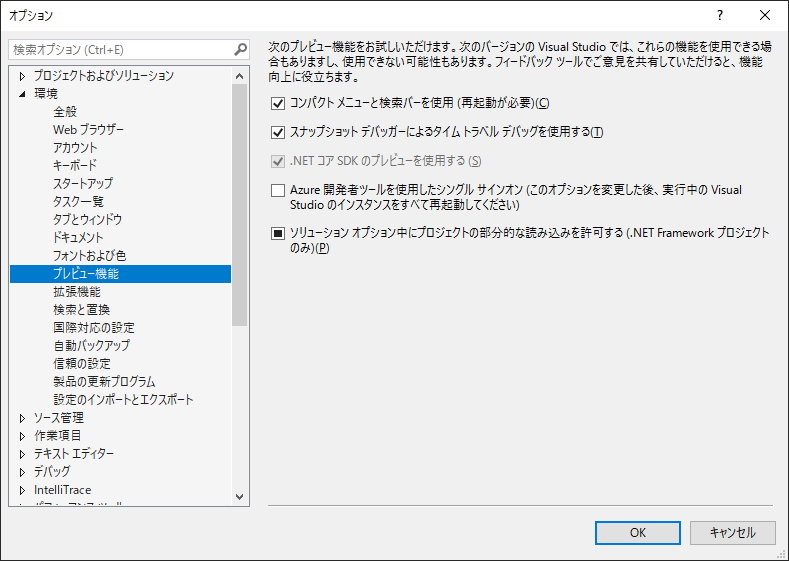Click the IntelliTrace tree label
Screen dimensions: 789x561
62,490
